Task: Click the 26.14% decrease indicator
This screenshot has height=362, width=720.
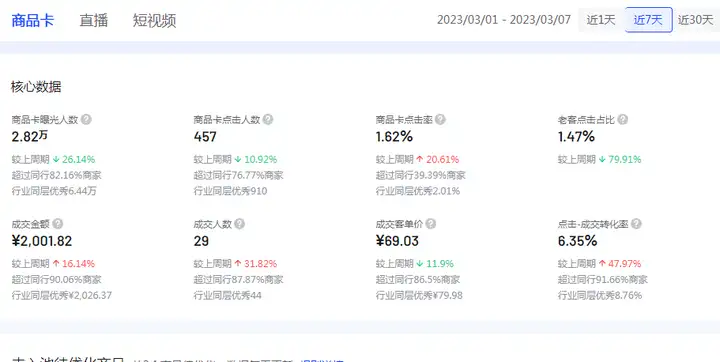Action: (73, 160)
